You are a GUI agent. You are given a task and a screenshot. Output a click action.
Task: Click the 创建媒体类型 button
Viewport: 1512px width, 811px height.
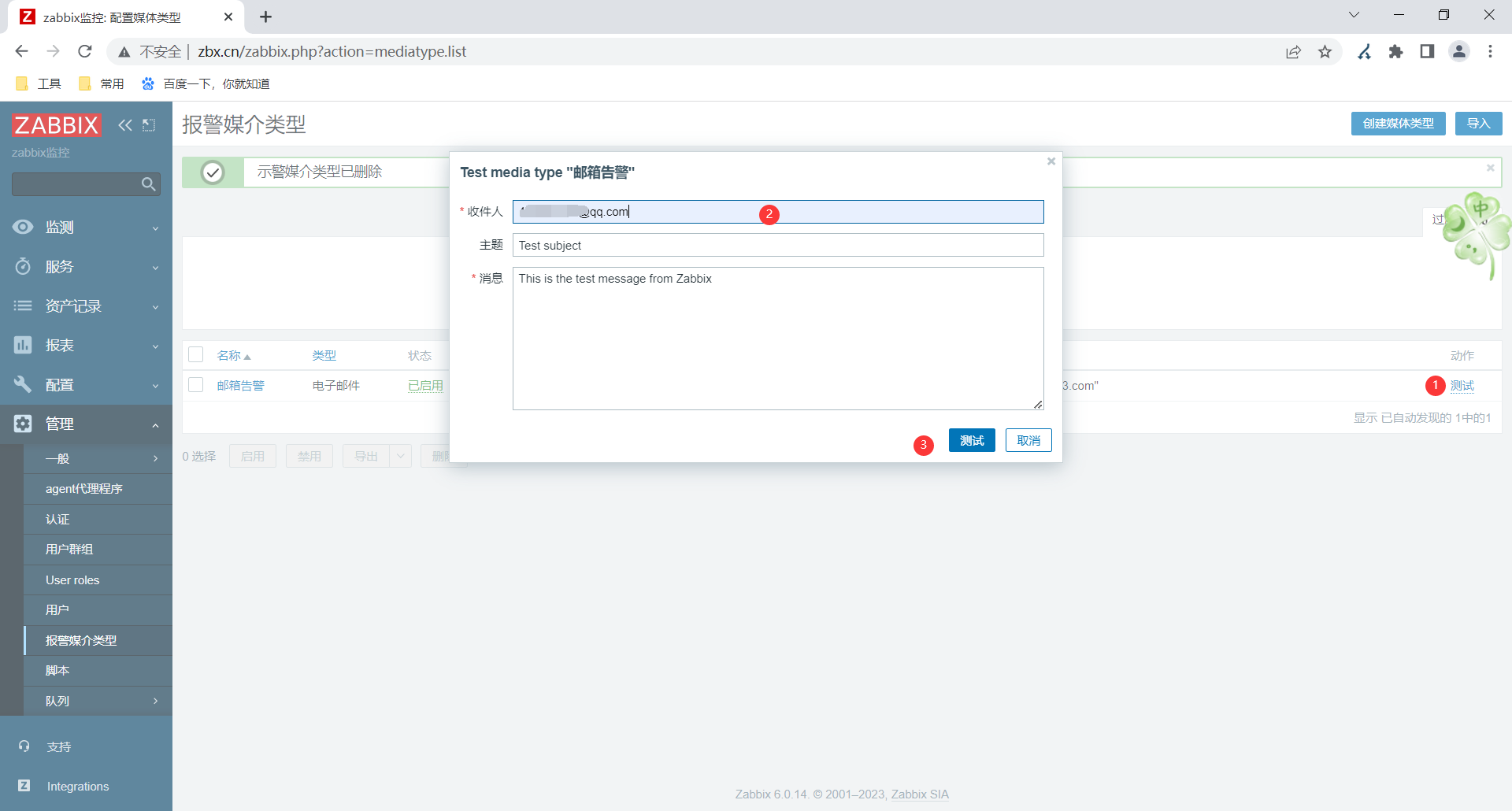[1399, 124]
